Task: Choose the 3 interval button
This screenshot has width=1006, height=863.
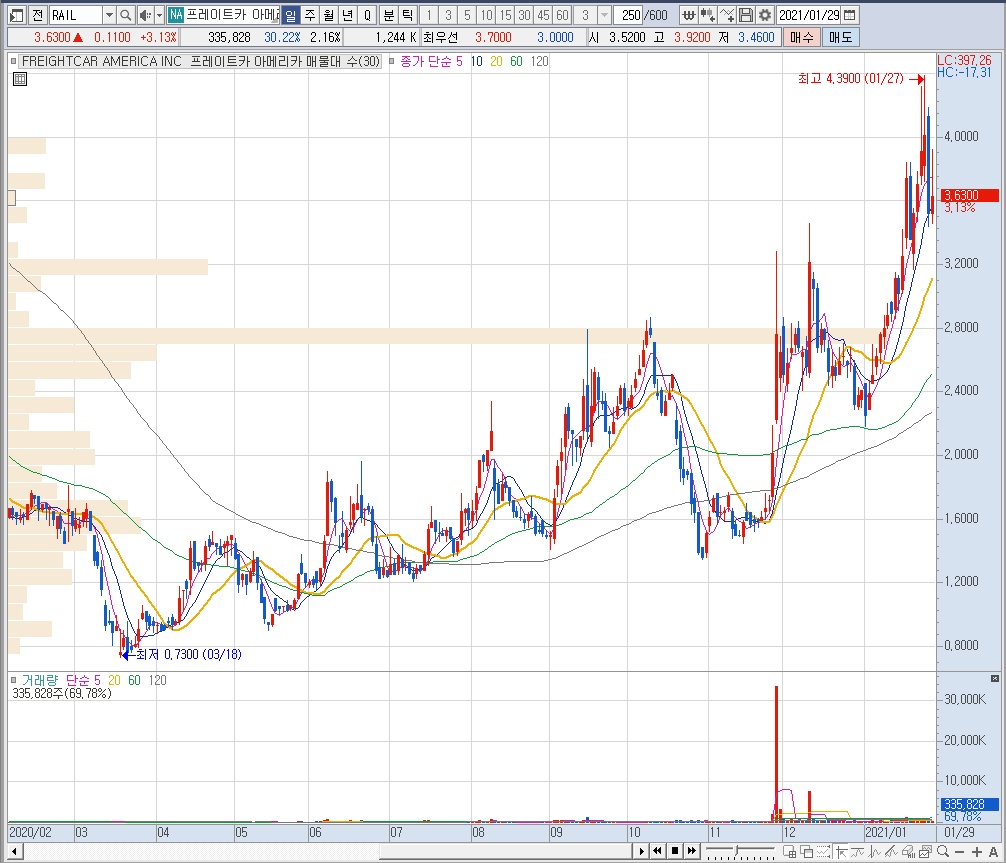Action: click(448, 15)
